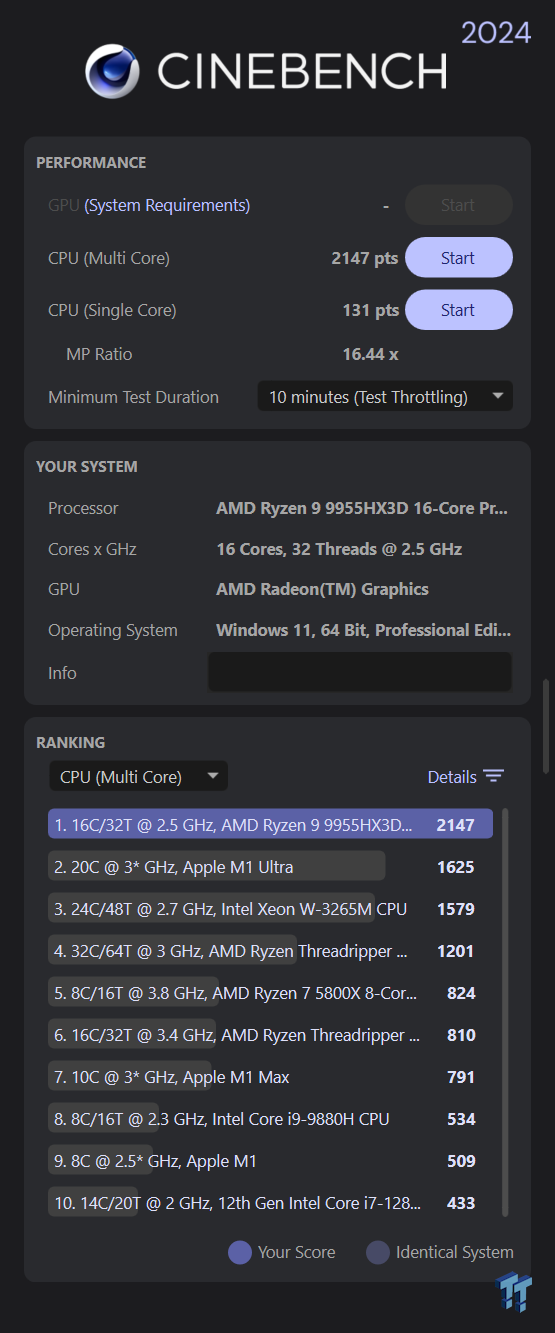
Task: Select the Apple M1 Max ranking entry
Action: [270, 1076]
